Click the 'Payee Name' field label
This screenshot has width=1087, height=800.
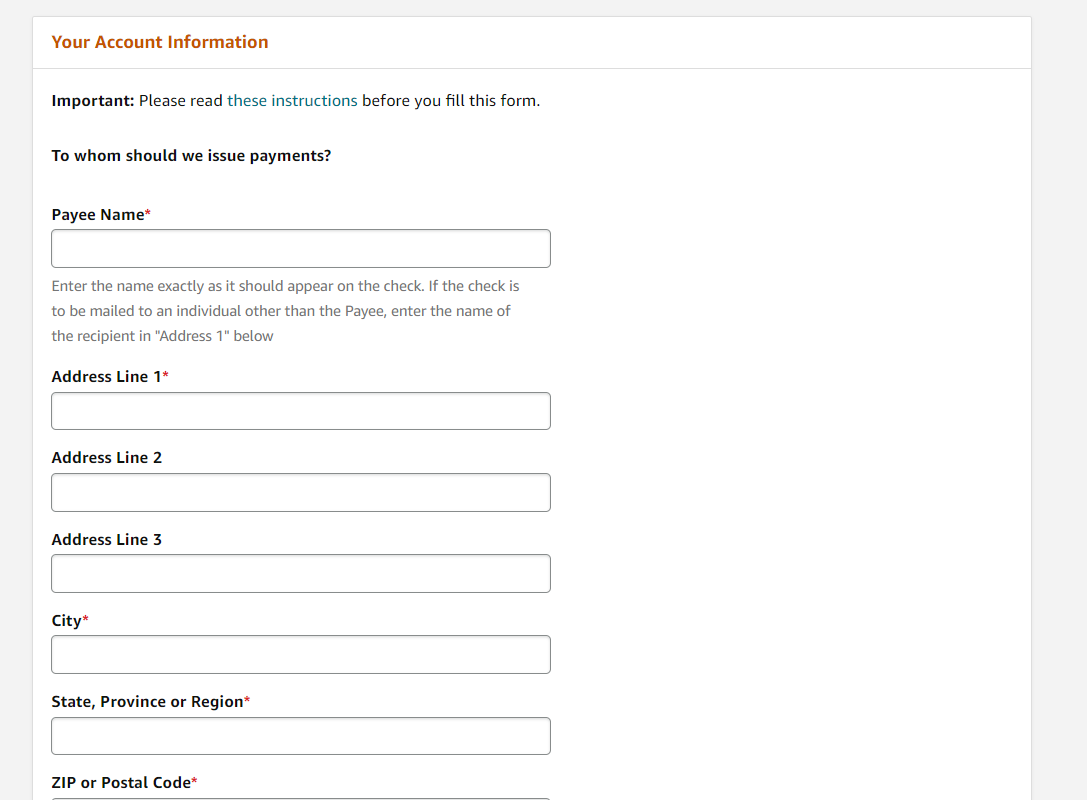coord(98,215)
